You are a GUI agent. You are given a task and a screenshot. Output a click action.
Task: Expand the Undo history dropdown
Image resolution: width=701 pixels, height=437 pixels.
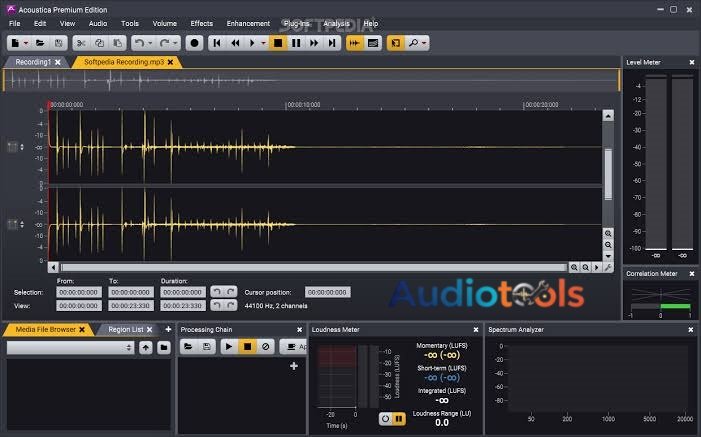pyautogui.click(x=150, y=43)
